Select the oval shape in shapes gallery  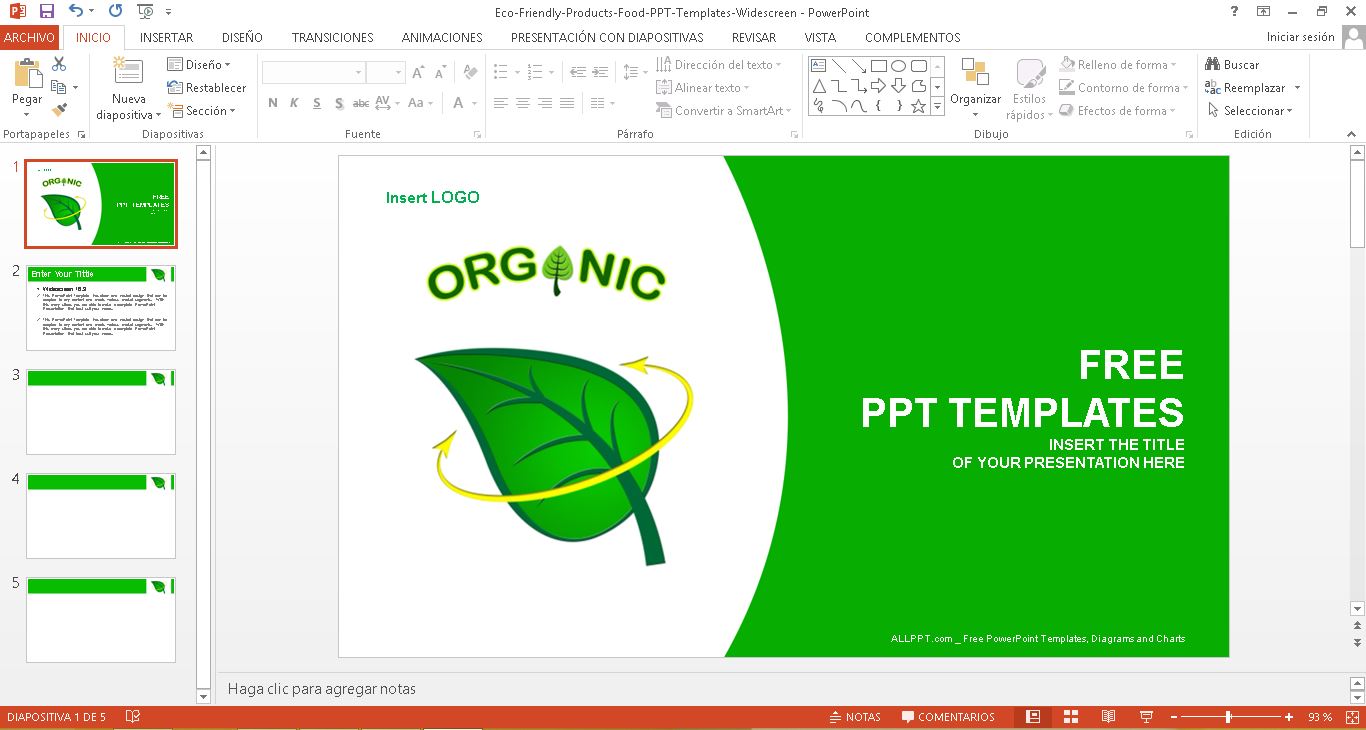pyautogui.click(x=898, y=66)
